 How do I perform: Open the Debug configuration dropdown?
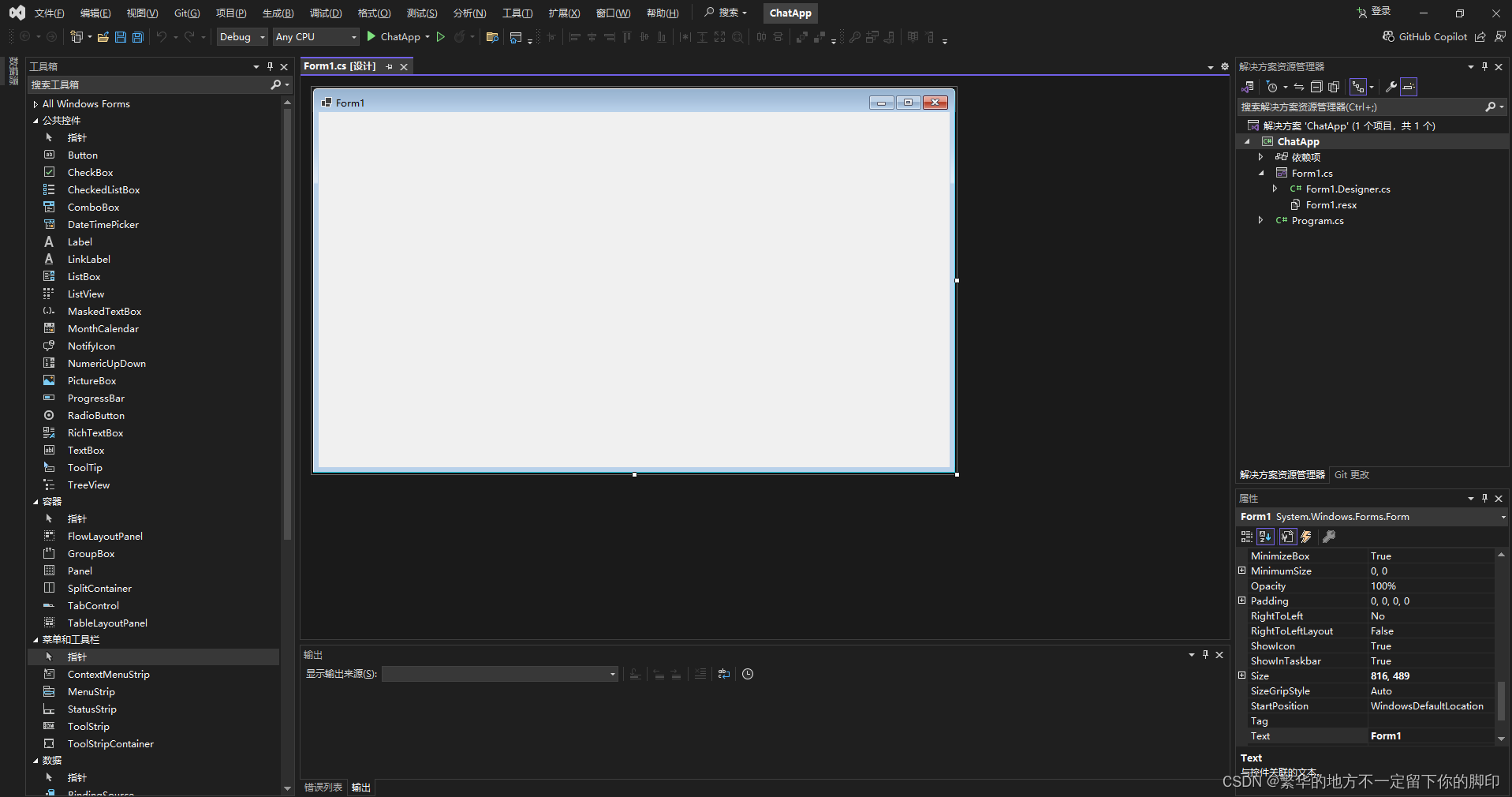click(242, 37)
